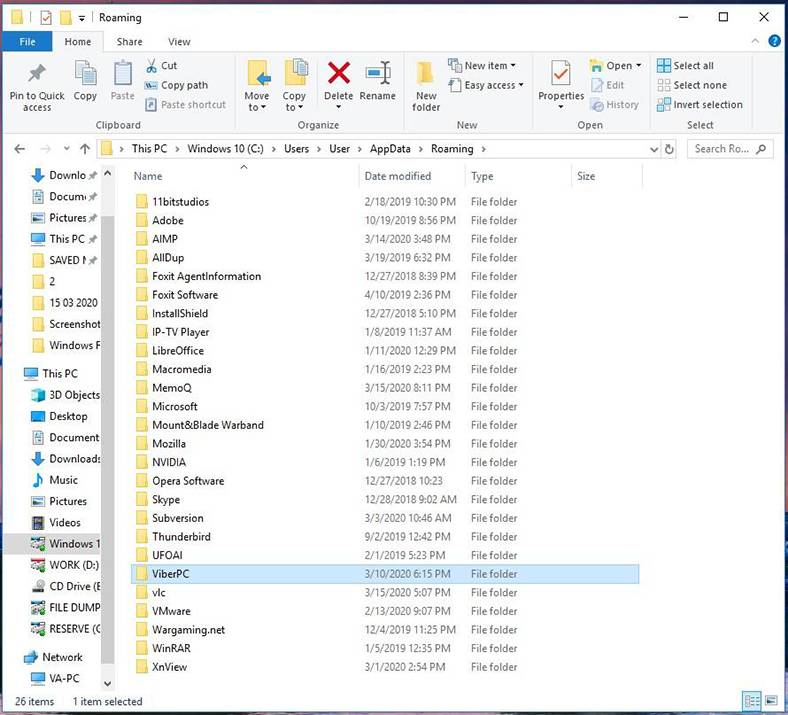The height and width of the screenshot is (715, 788).
Task: Select the Thunderbird folder
Action: [385, 537]
